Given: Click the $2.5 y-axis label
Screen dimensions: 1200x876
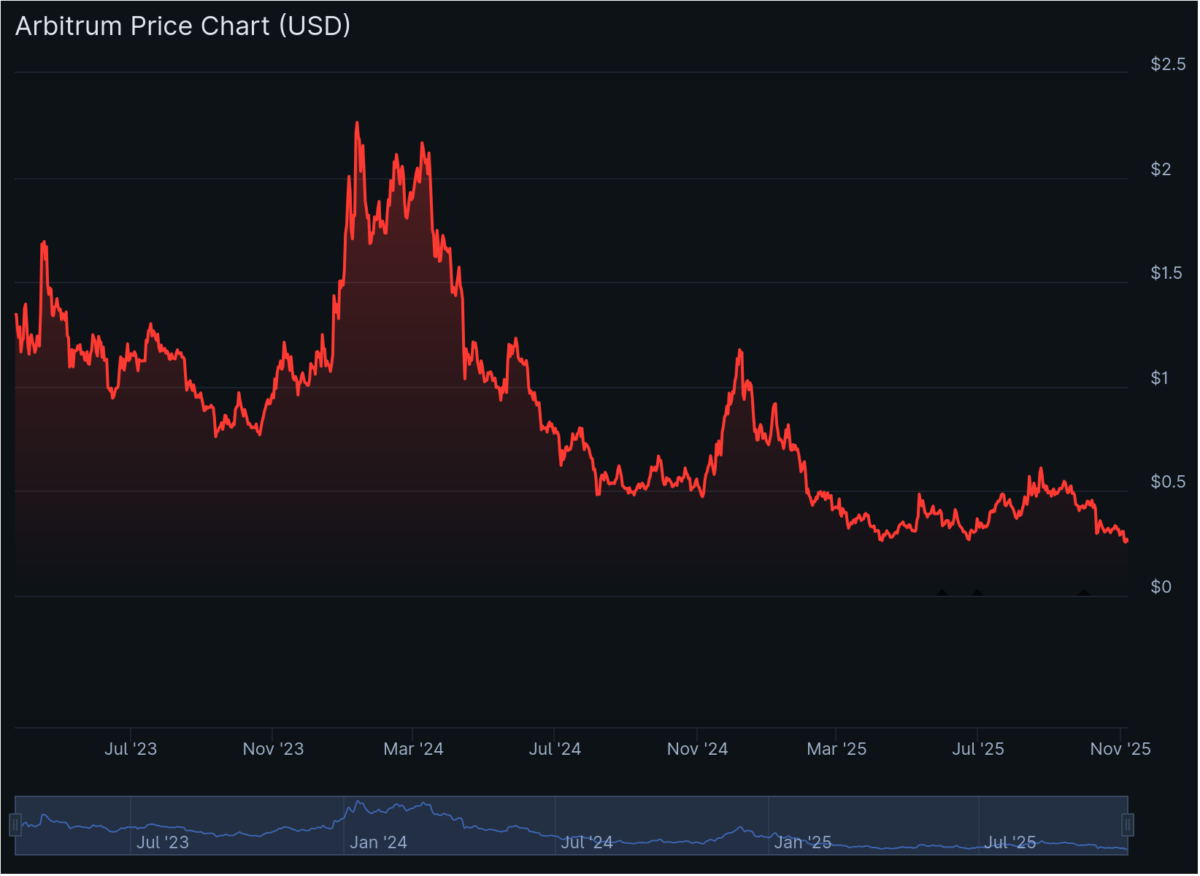Looking at the screenshot, I should click(1168, 65).
